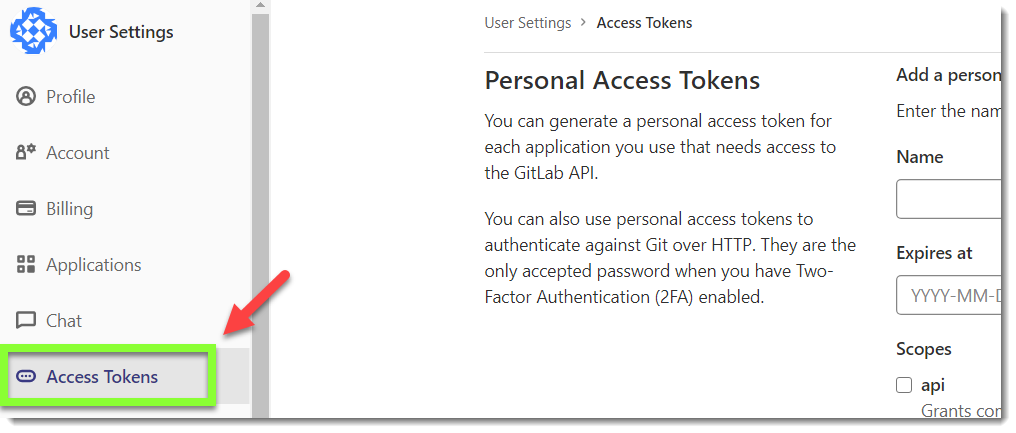Click the Profile person icon in sidebar

click(x=26, y=97)
